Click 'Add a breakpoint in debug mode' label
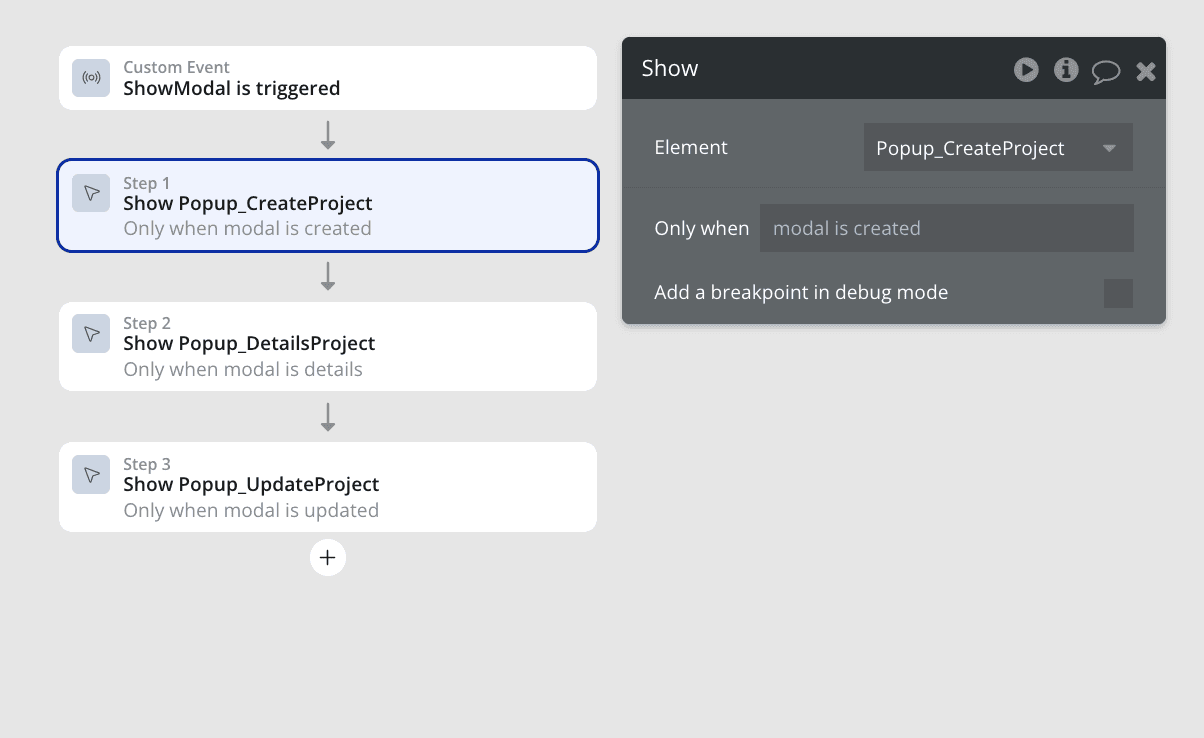Screen dimensions: 1204x738 (x=801, y=293)
